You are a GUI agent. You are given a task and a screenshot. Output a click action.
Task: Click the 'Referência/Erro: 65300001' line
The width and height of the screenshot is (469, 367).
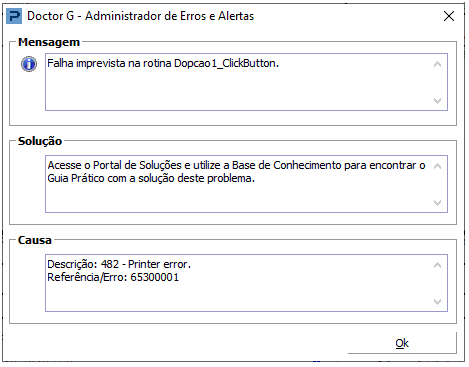113,277
